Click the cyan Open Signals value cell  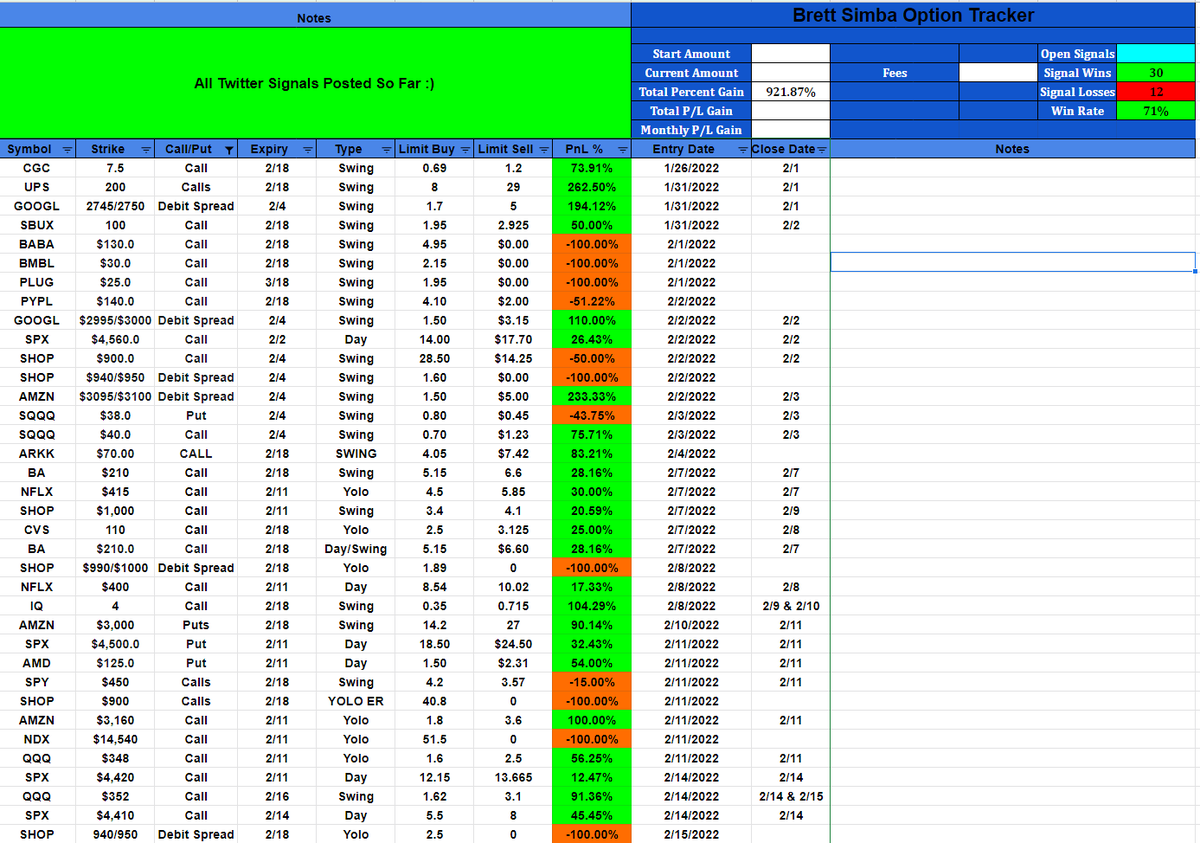[1156, 53]
